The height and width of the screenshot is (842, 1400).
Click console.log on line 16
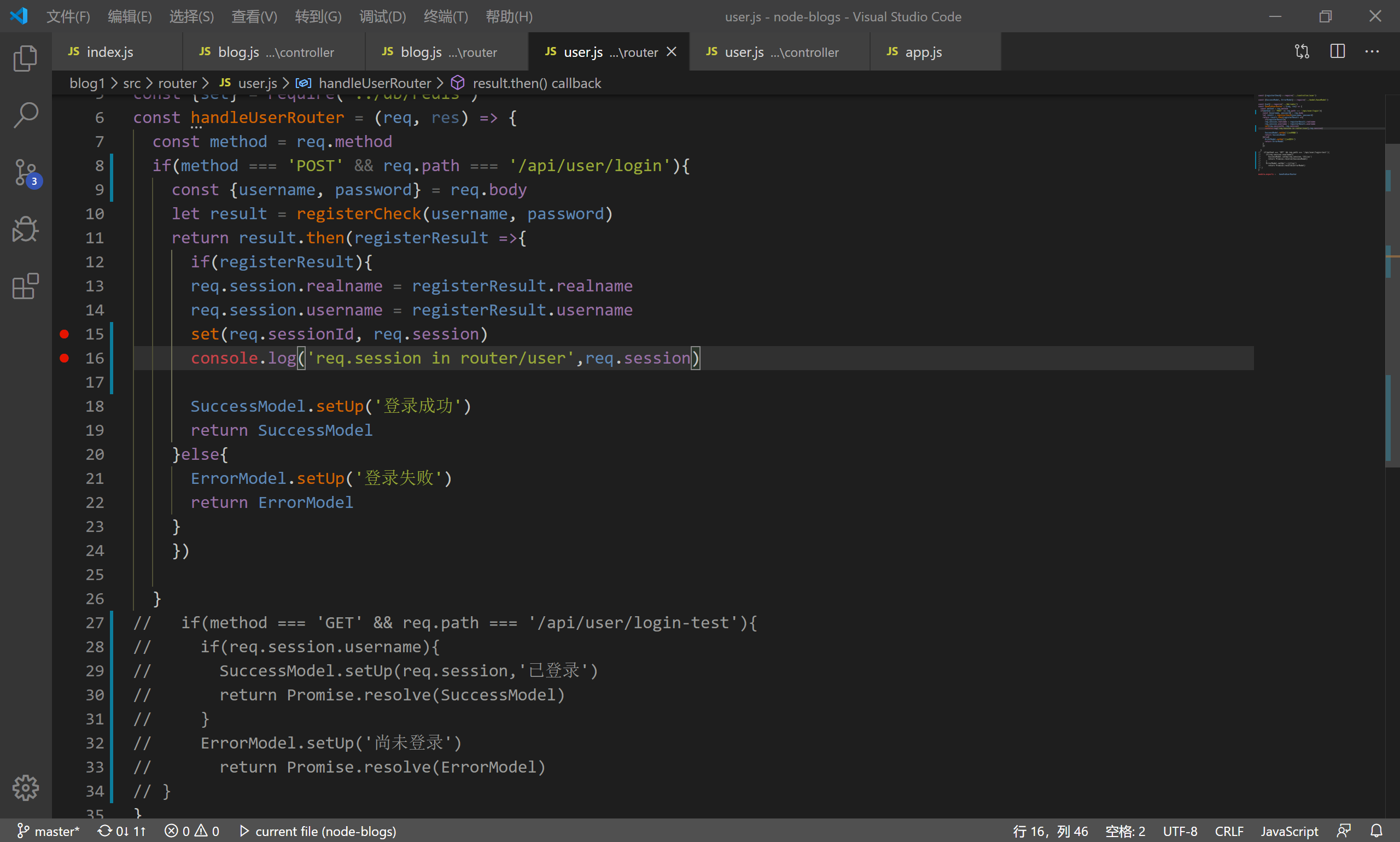coord(243,358)
